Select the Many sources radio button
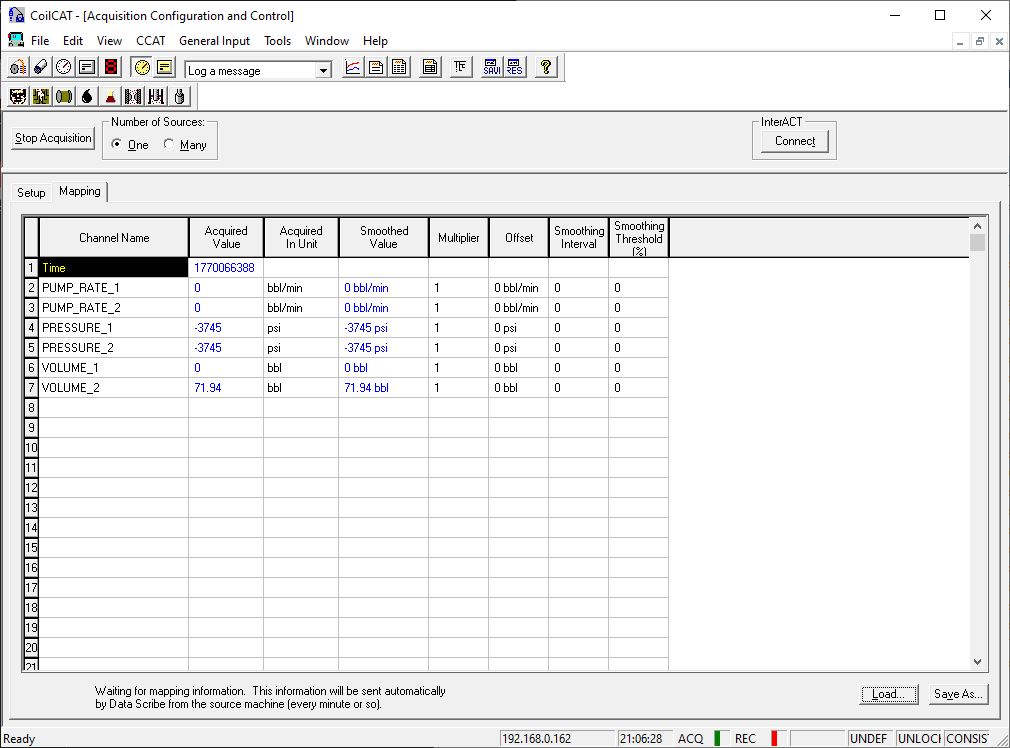 coord(168,144)
